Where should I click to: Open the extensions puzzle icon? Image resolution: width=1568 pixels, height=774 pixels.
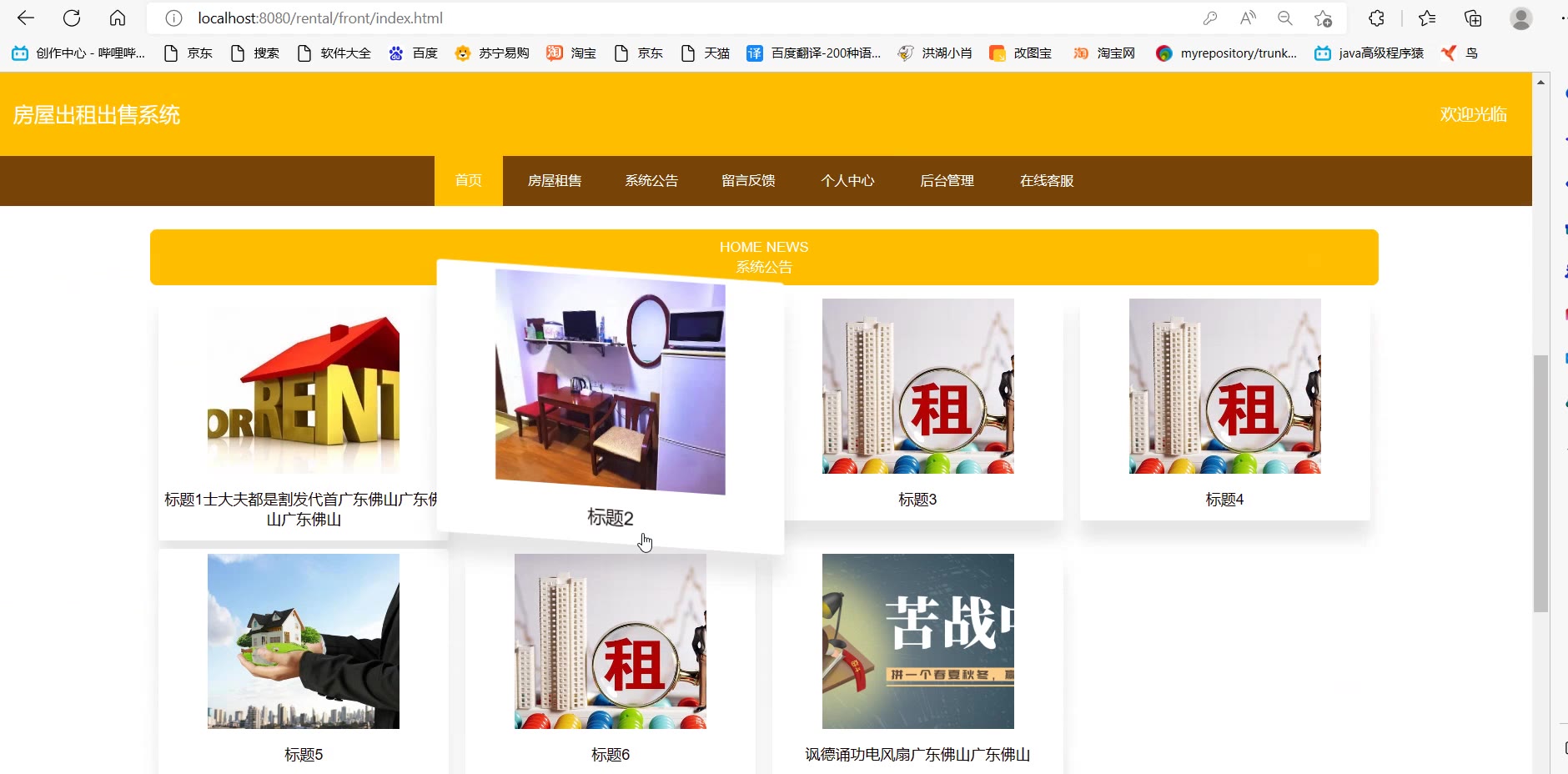tap(1376, 18)
